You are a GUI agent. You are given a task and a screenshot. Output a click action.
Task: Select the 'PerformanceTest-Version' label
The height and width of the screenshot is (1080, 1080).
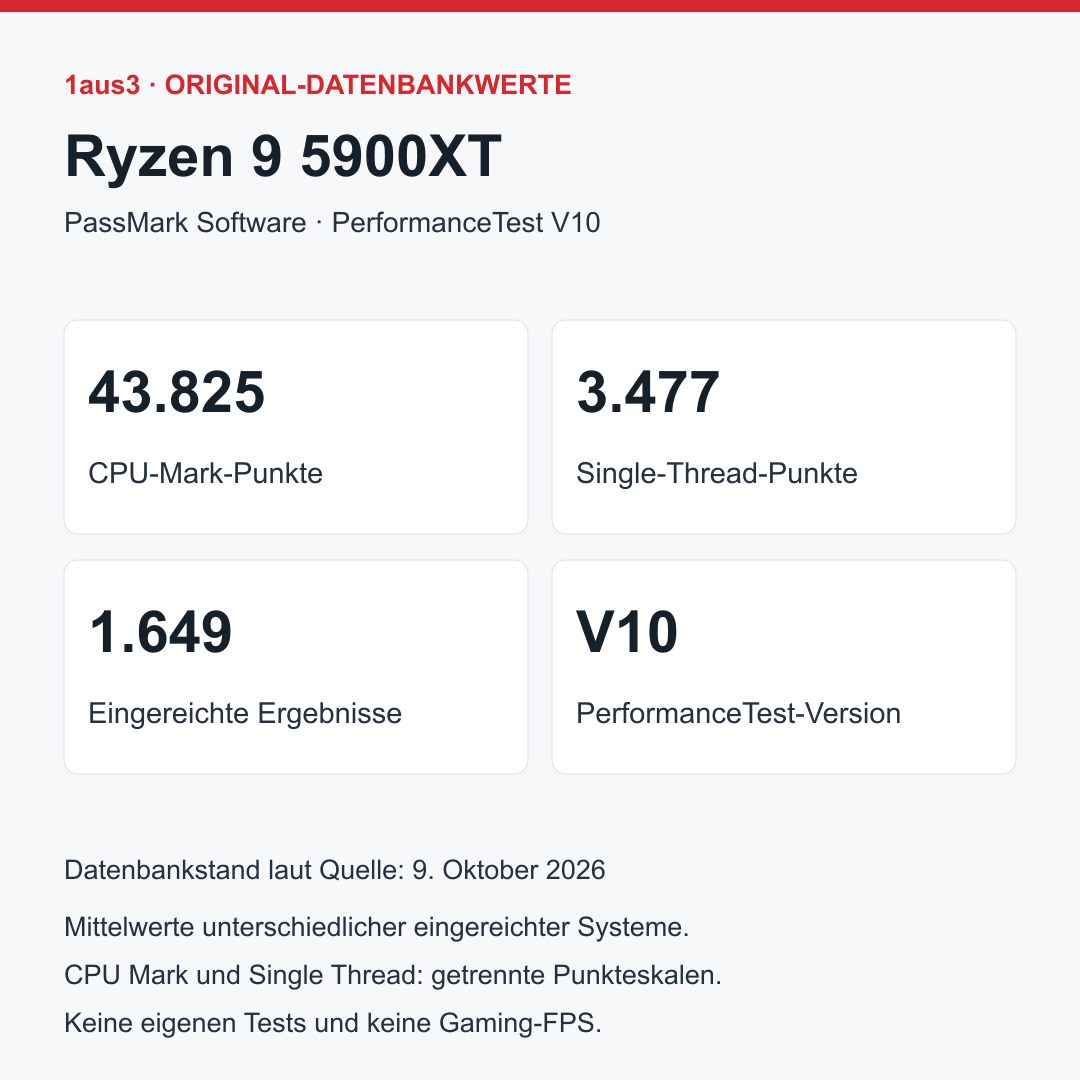[x=738, y=714]
